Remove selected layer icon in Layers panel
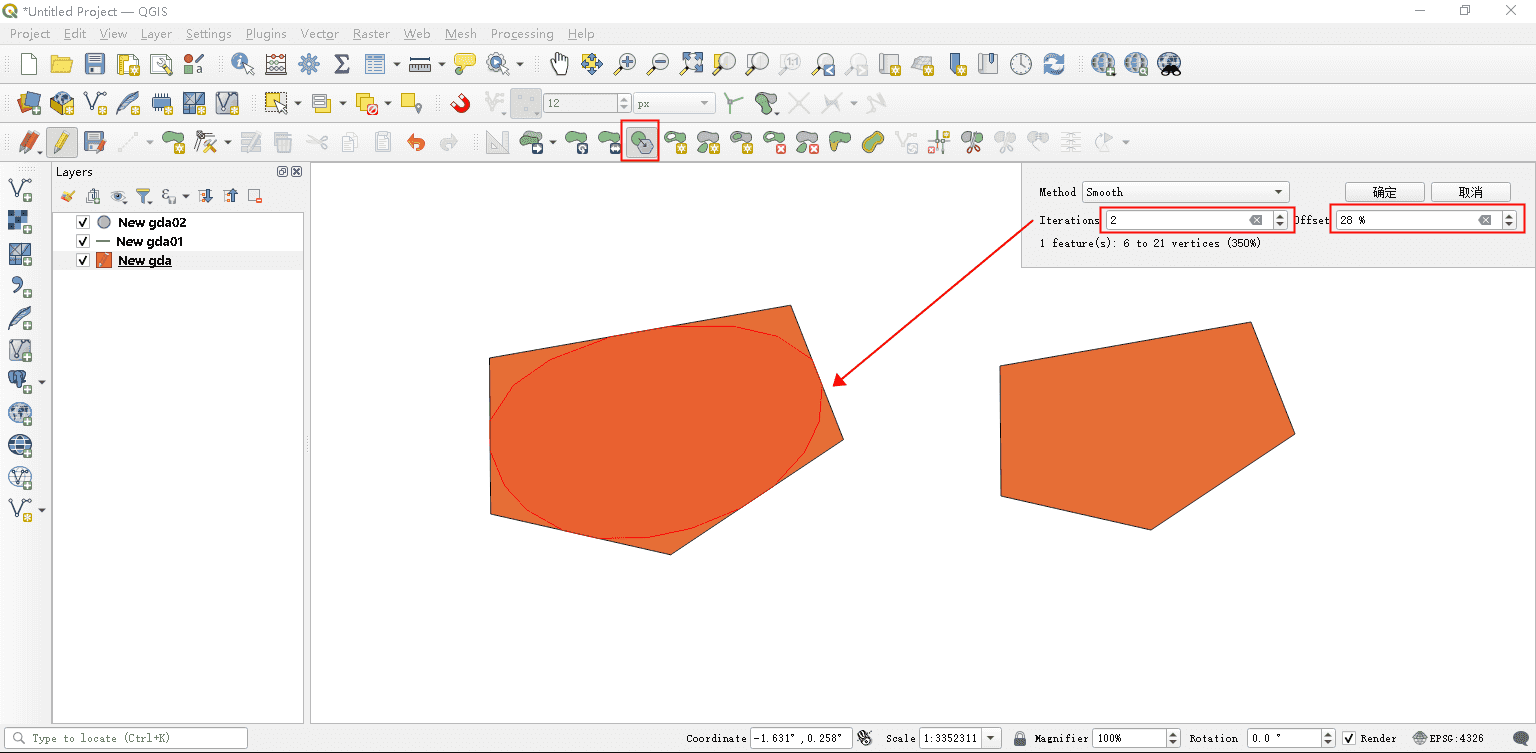1536x753 pixels. coord(255,196)
